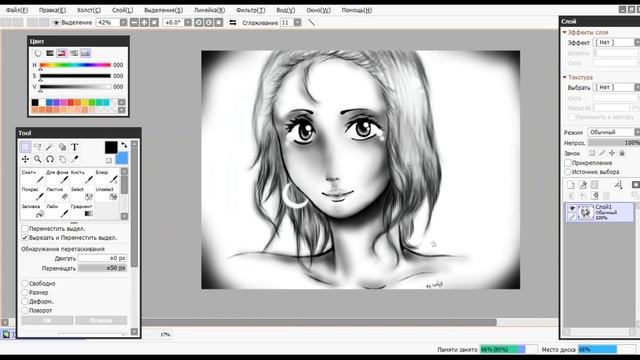
Task: Choose the Select pen tool
Action: [82, 194]
